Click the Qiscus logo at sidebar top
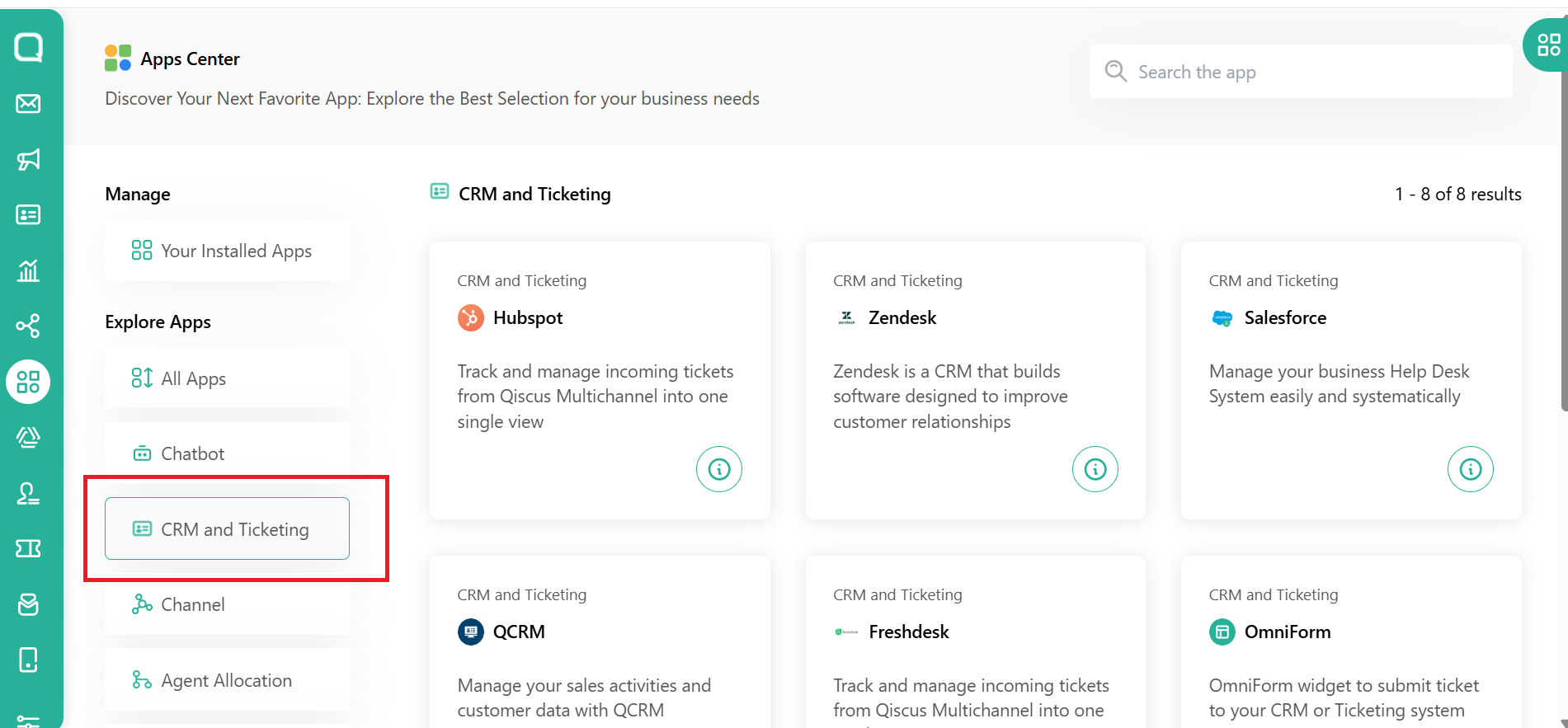This screenshot has height=728, width=1568. tap(28, 47)
